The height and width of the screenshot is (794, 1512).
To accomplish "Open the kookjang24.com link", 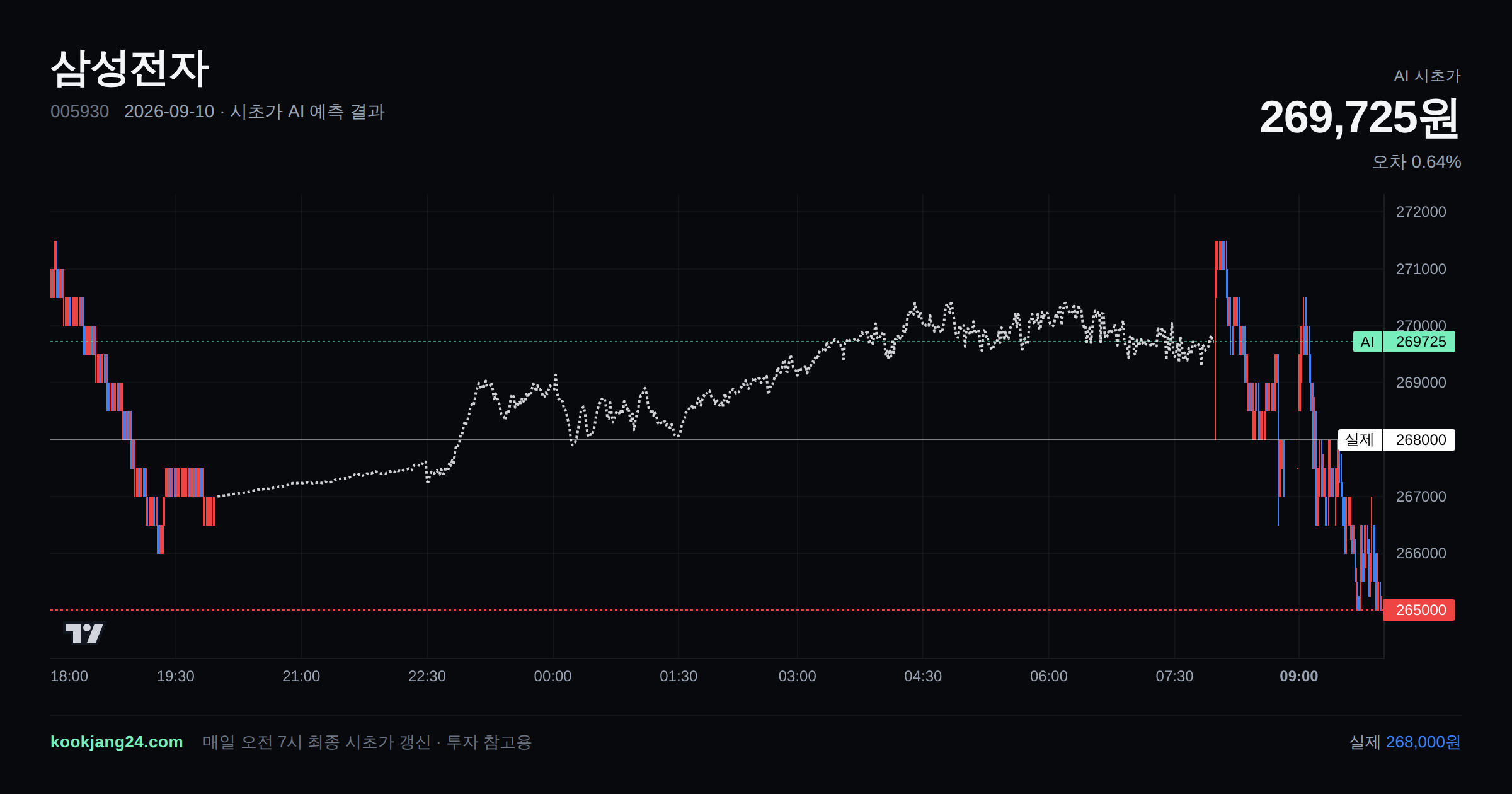I will pos(117,742).
